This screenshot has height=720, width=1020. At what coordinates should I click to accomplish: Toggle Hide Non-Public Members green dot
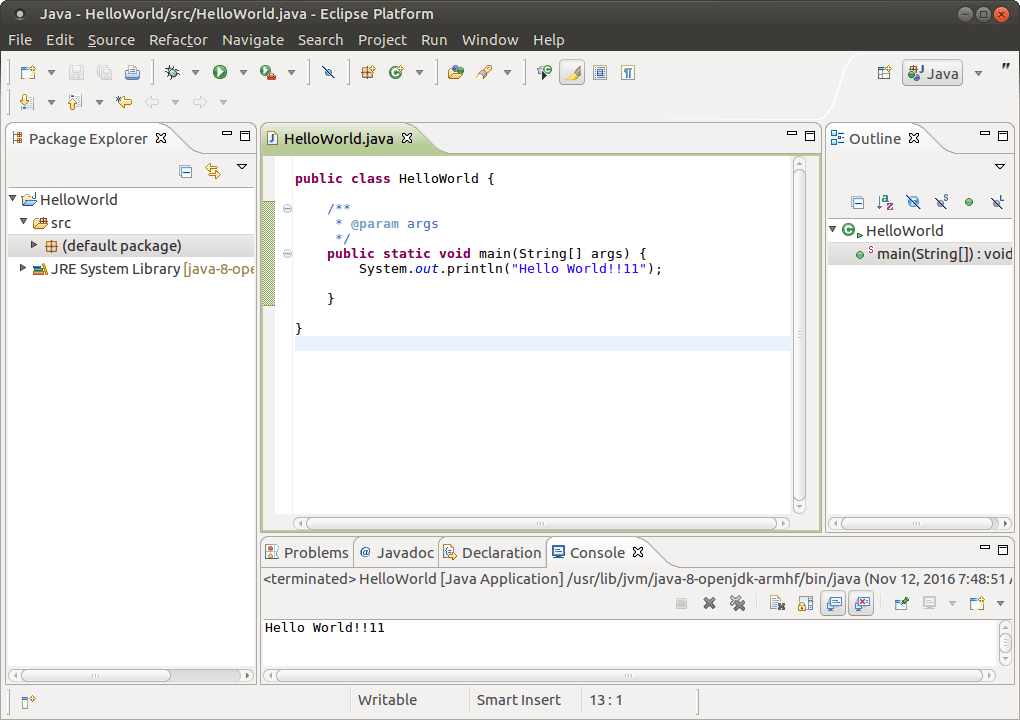point(969,202)
